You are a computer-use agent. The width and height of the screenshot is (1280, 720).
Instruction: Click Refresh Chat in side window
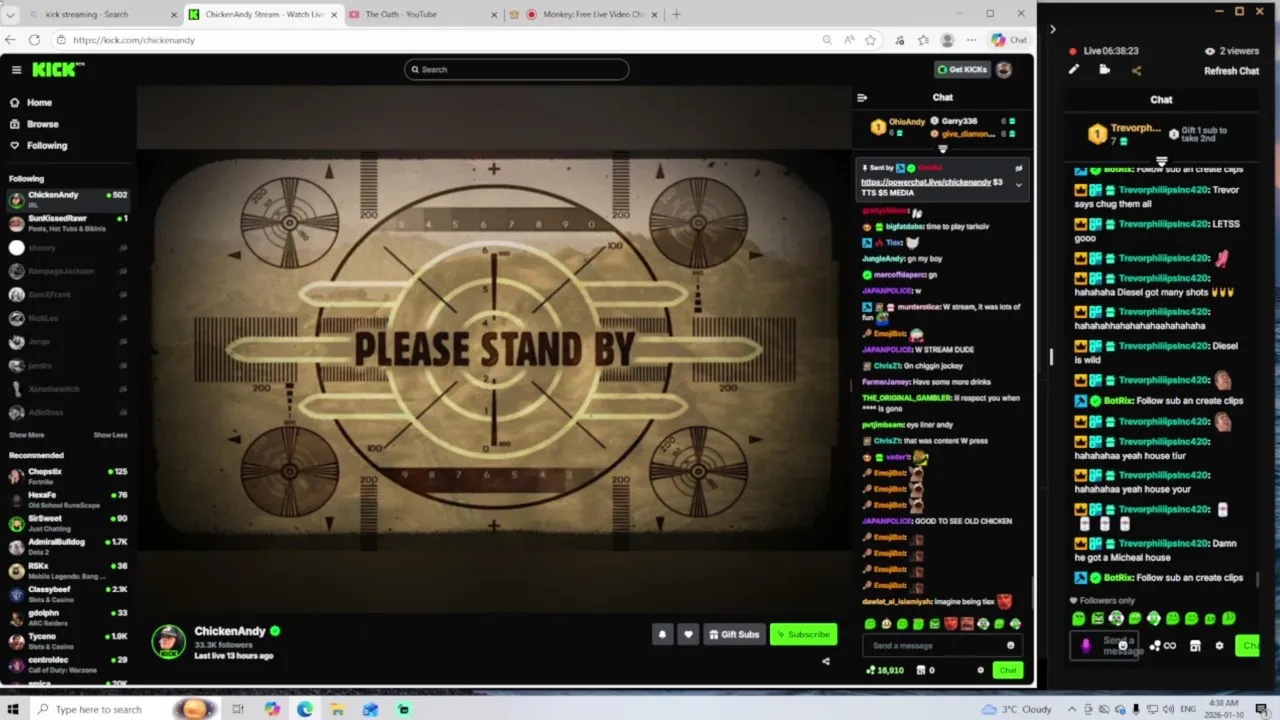point(1231,71)
